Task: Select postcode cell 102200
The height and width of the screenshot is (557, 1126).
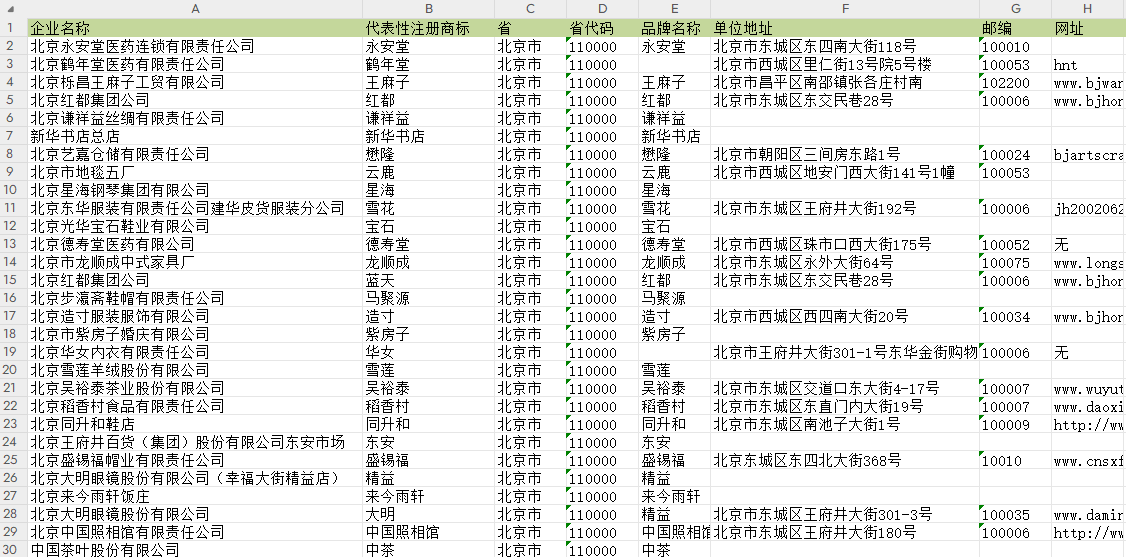Action: click(1015, 82)
